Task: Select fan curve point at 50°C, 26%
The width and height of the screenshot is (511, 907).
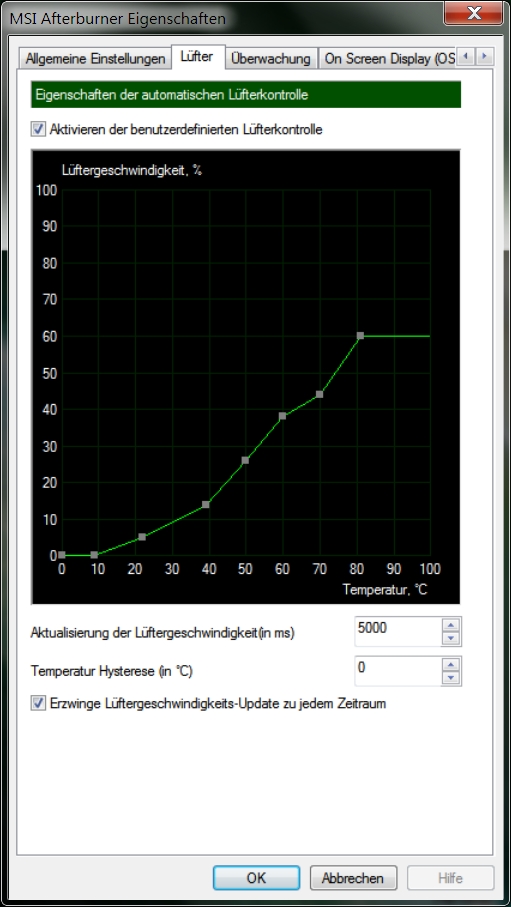Action: pos(245,460)
